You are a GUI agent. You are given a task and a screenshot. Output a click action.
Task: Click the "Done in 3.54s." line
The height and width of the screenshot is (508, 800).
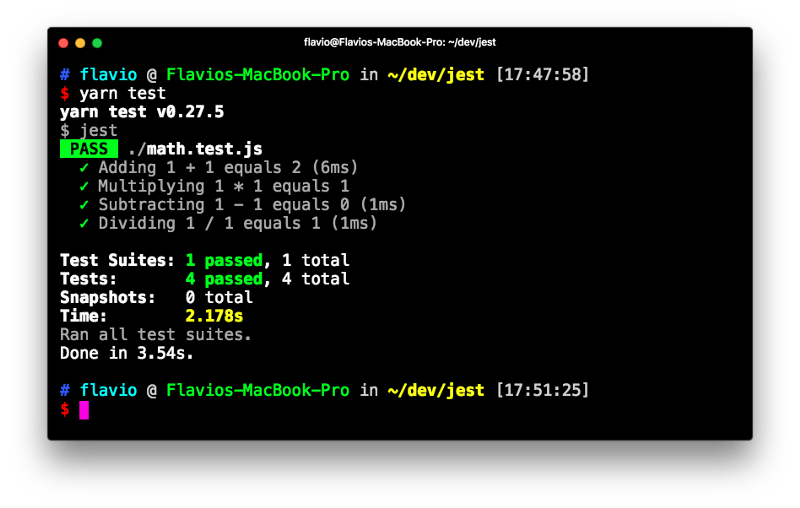pos(127,353)
